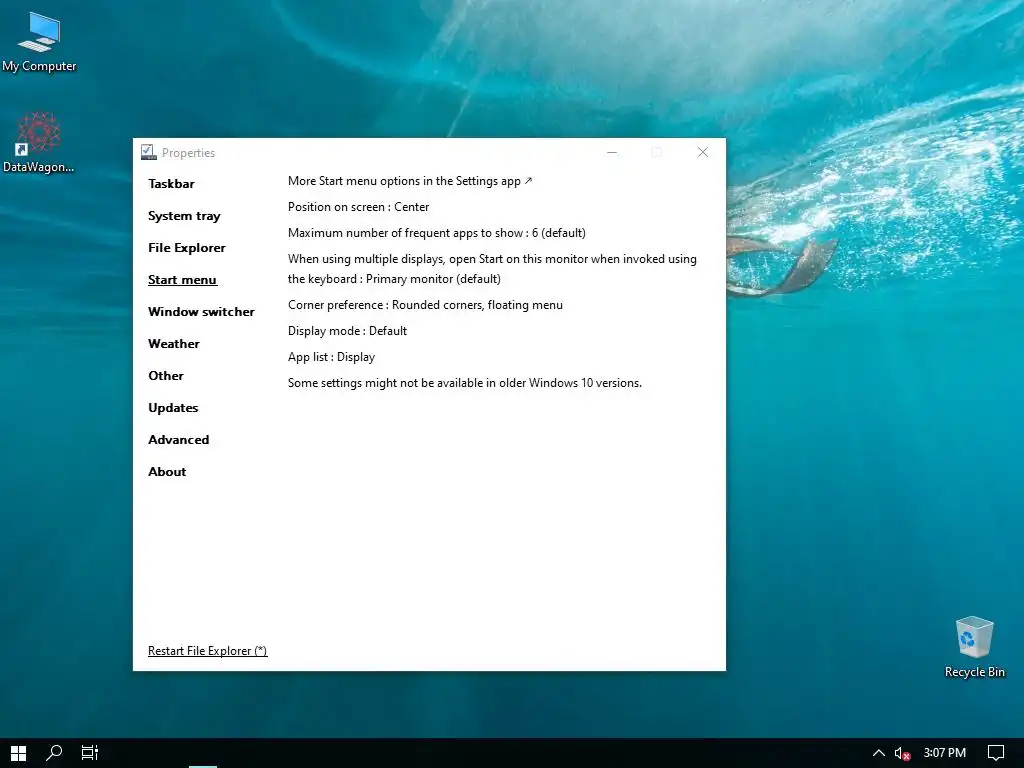1024x768 pixels.
Task: Go to Window switcher section
Action: click(x=201, y=312)
